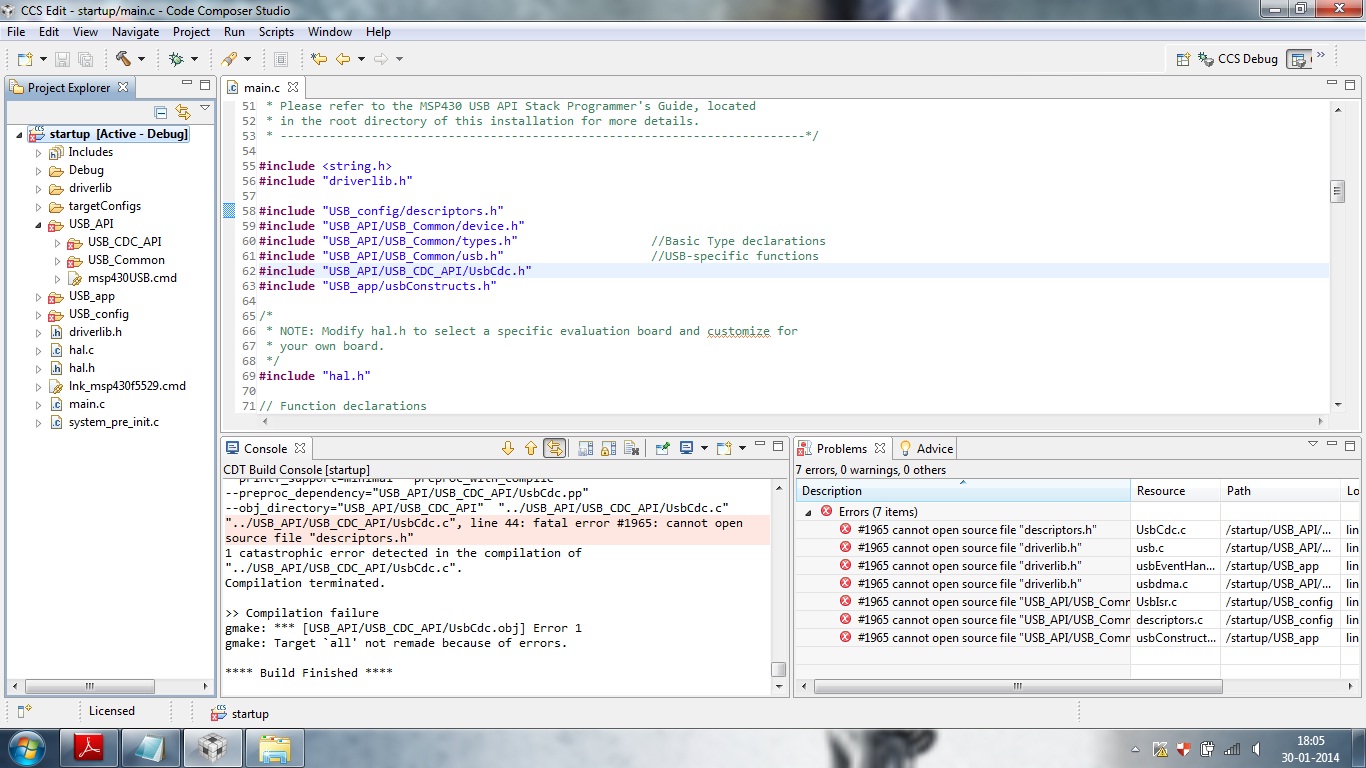
Task: Close the main.c editor tab
Action: coord(293,87)
